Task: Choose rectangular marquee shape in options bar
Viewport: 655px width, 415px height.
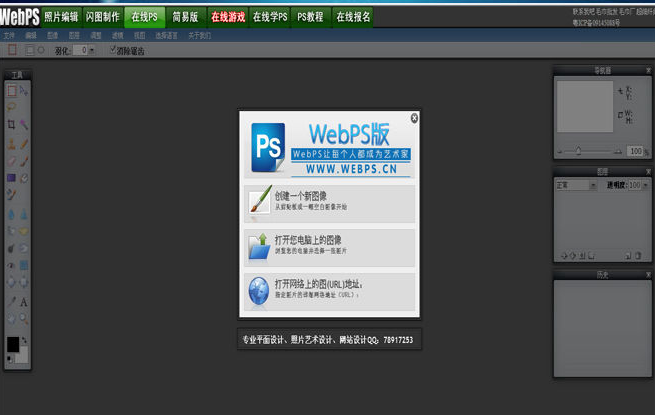Action: 29,50
